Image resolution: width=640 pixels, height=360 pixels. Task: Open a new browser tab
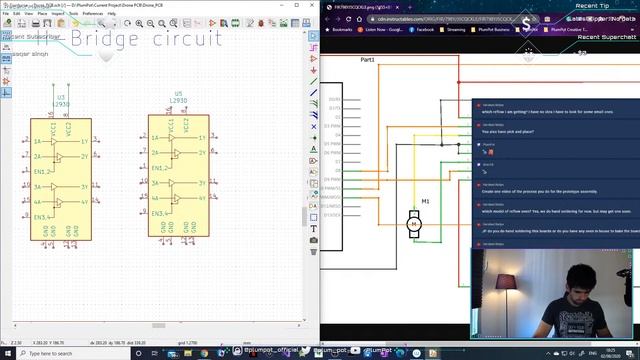(409, 7)
